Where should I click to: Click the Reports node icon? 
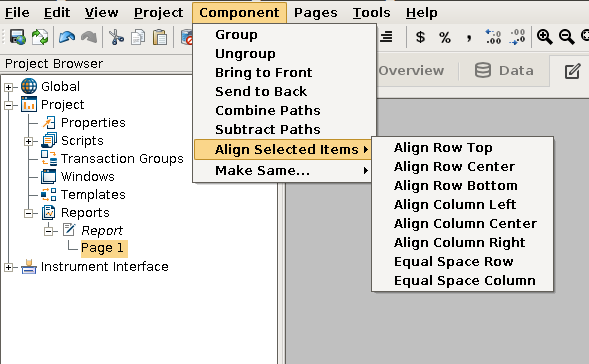coord(49,213)
